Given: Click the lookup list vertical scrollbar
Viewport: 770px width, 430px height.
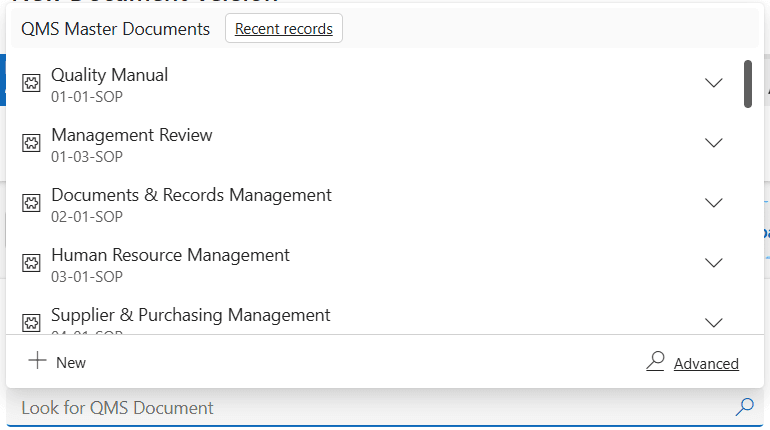Looking at the screenshot, I should [x=748, y=84].
